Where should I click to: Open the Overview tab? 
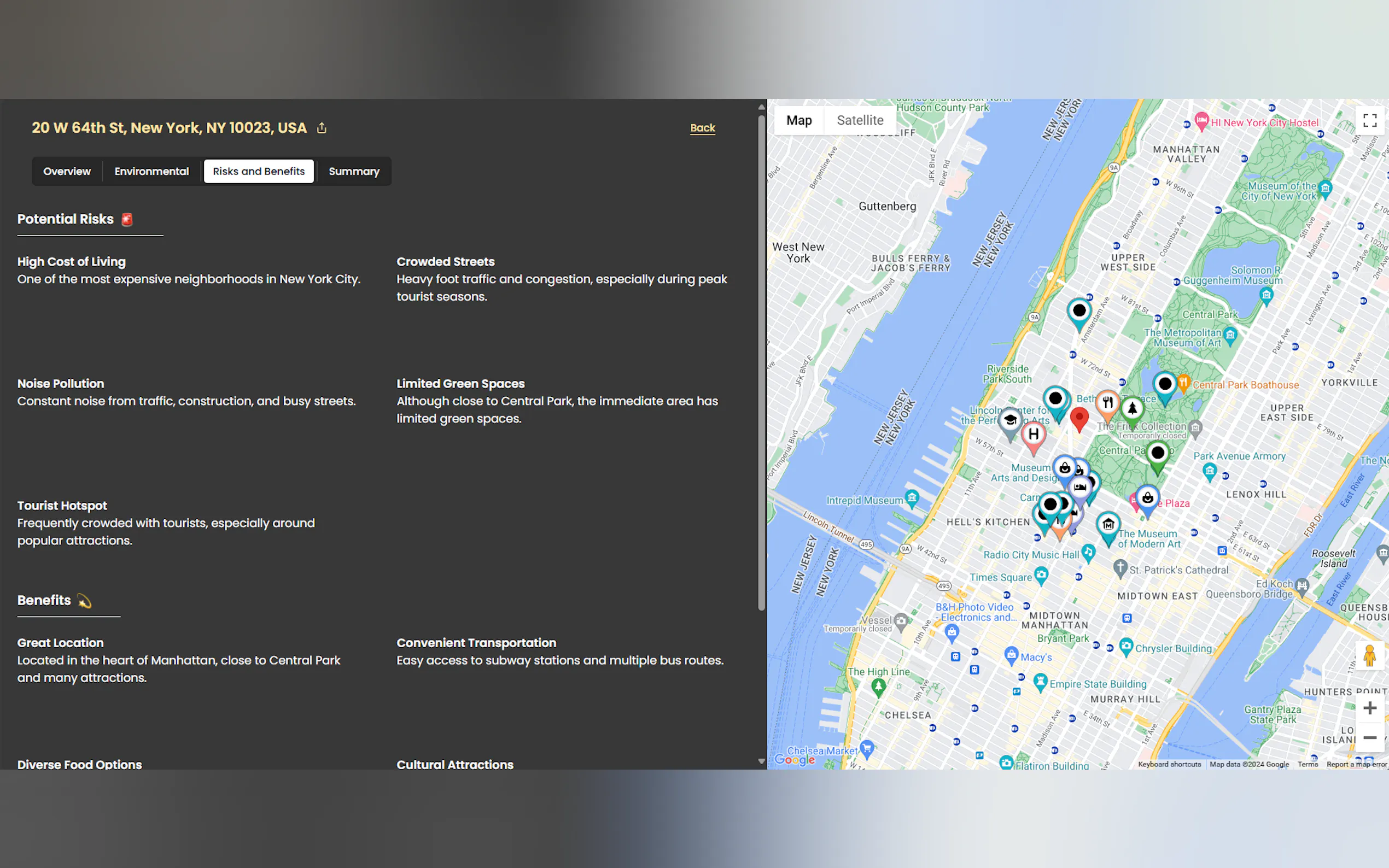(67, 171)
